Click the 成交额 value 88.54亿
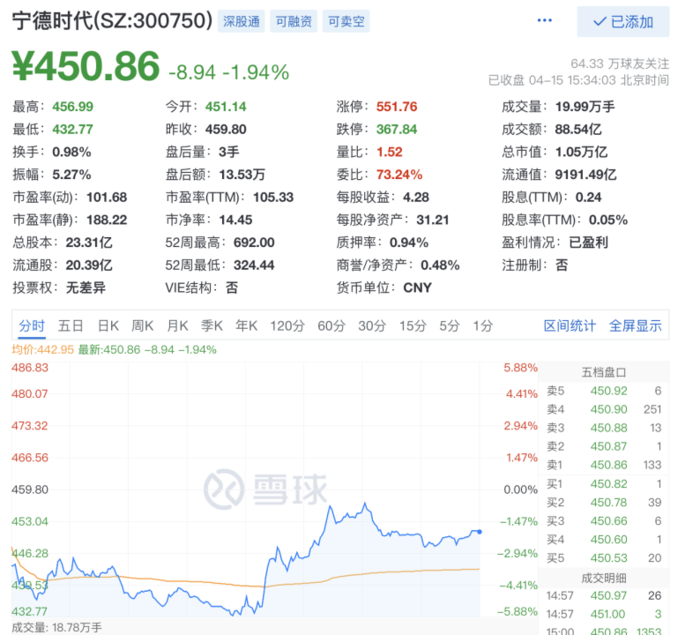The image size is (685, 635). 578,129
